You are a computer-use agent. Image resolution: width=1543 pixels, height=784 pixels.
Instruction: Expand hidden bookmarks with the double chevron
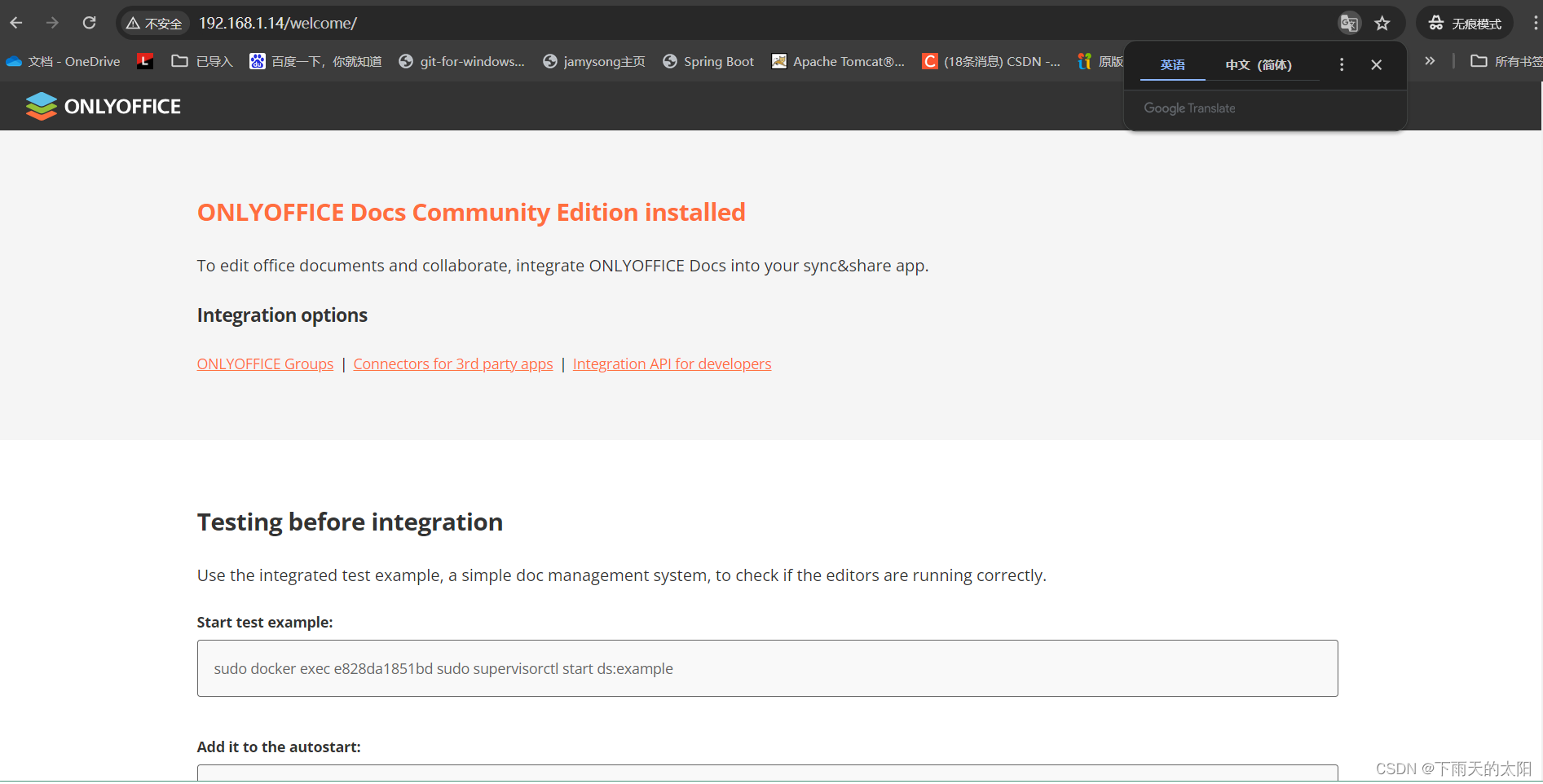[x=1430, y=61]
